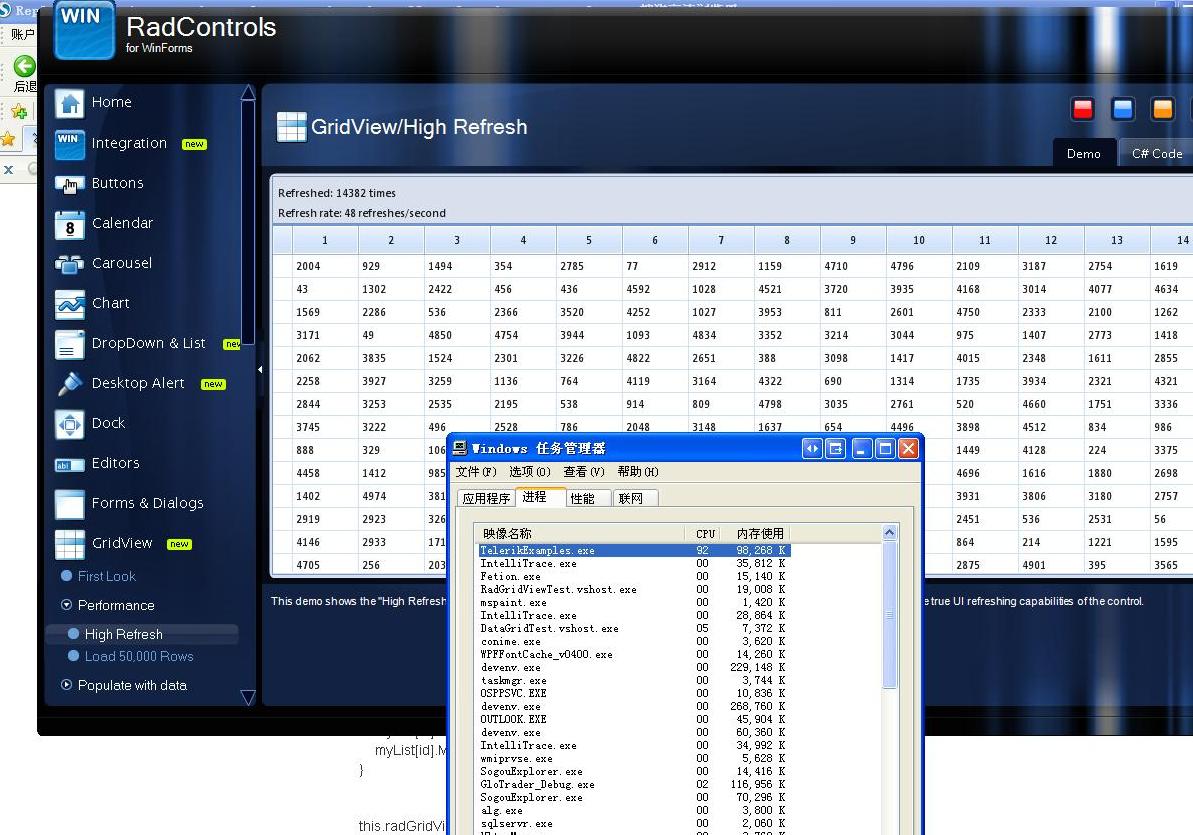The image size is (1193, 835).
Task: Open the Integration WIN icon
Action: (69, 144)
